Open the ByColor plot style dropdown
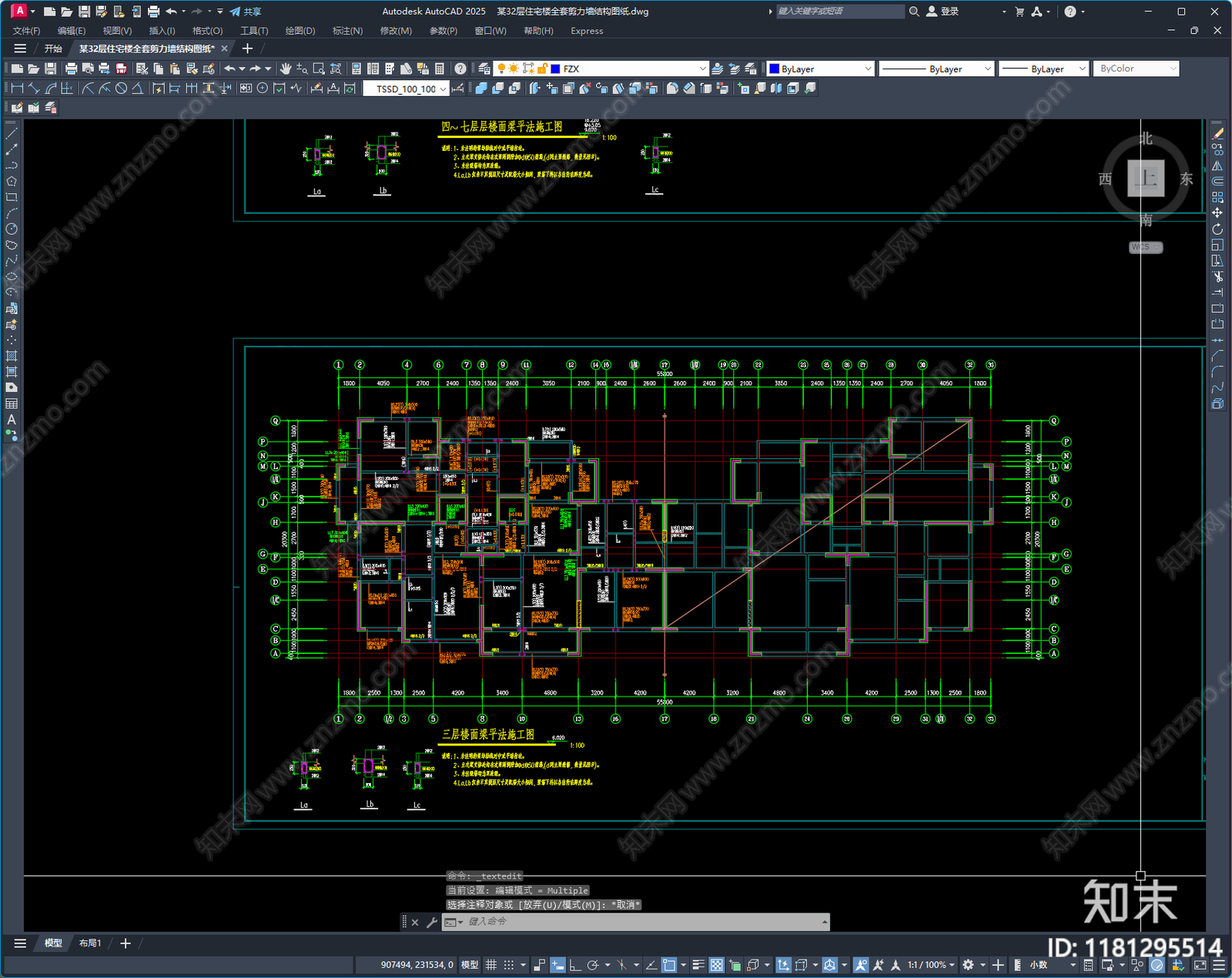Screen dimensions: 1232x978 coord(1137,69)
